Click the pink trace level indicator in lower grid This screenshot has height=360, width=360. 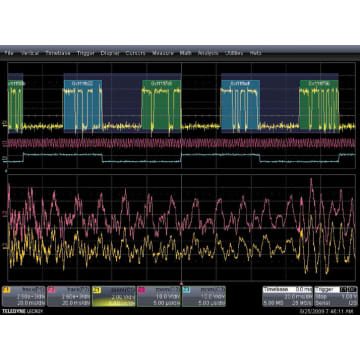coord(5,214)
